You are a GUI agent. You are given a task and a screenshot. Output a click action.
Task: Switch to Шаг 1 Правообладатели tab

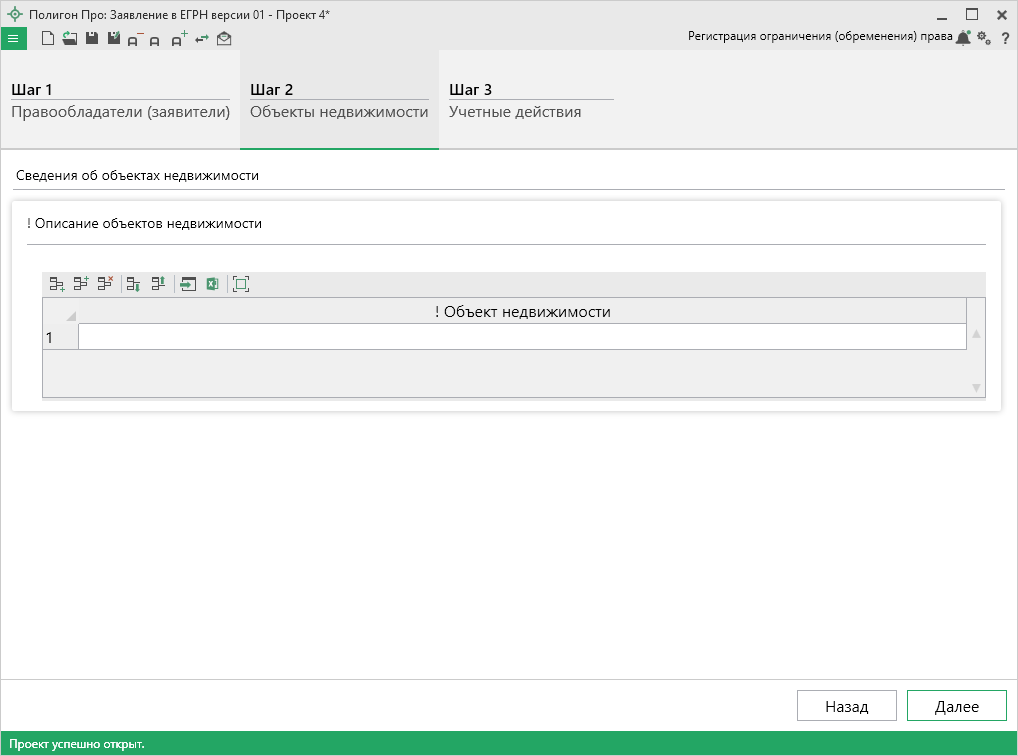point(120,101)
